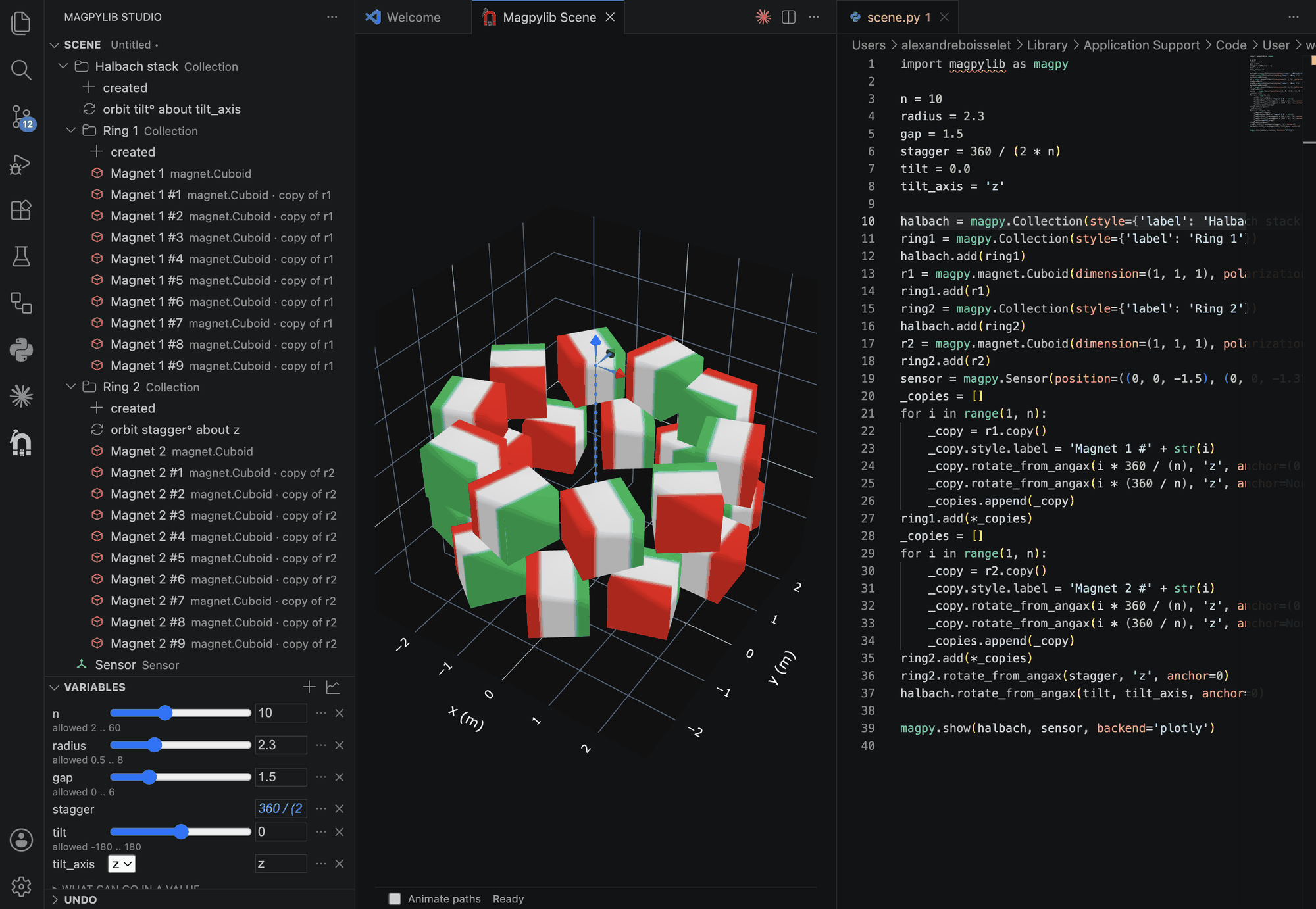Click the gap value field showing 1.5
Viewport: 1316px width, 909px height.
[281, 777]
